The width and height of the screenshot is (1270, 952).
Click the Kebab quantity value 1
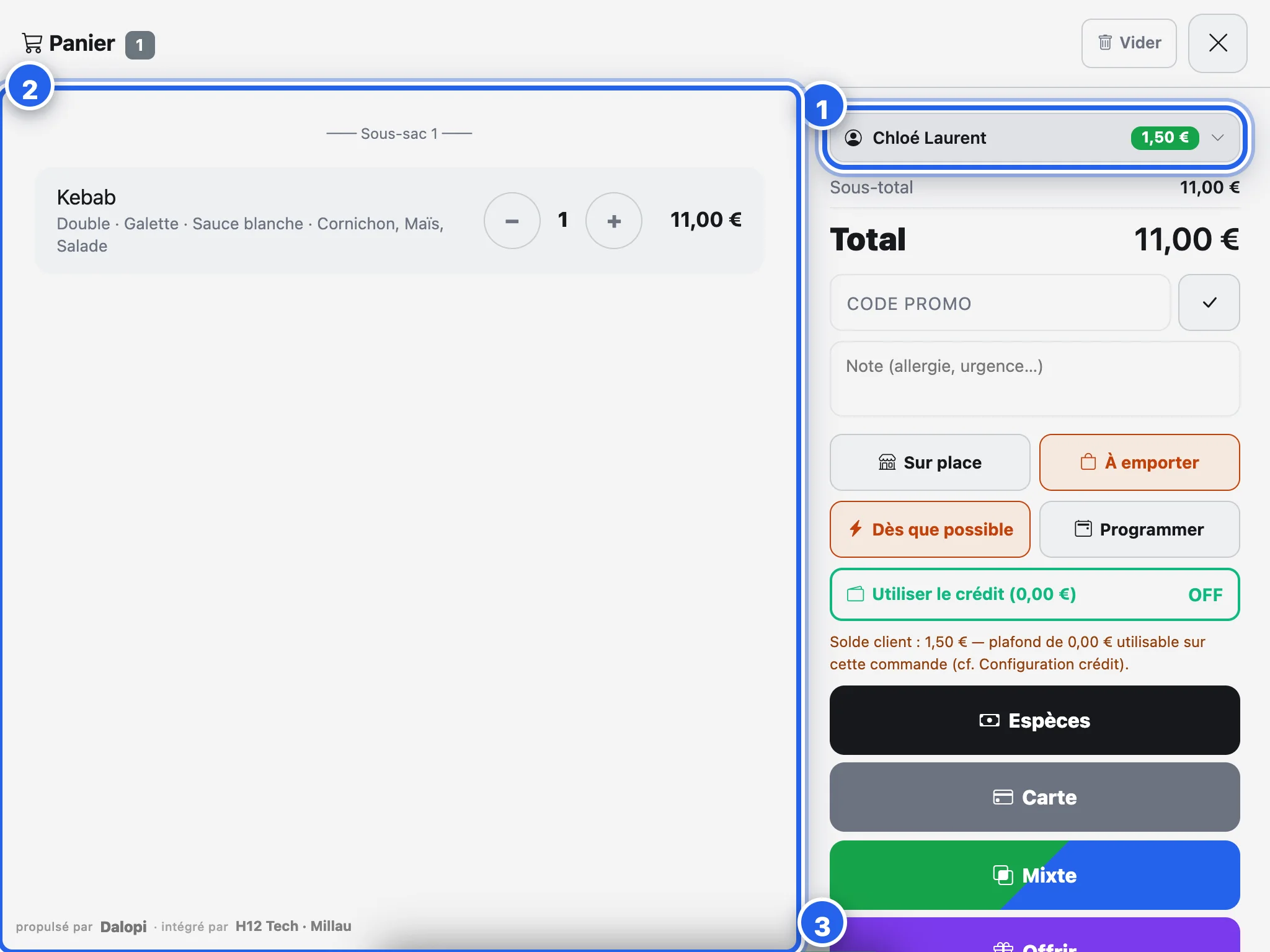tap(562, 219)
